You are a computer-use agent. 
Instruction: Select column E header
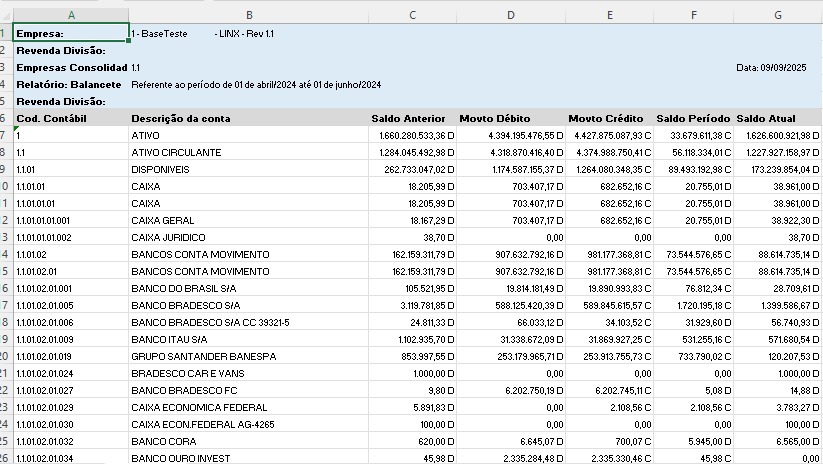click(609, 15)
